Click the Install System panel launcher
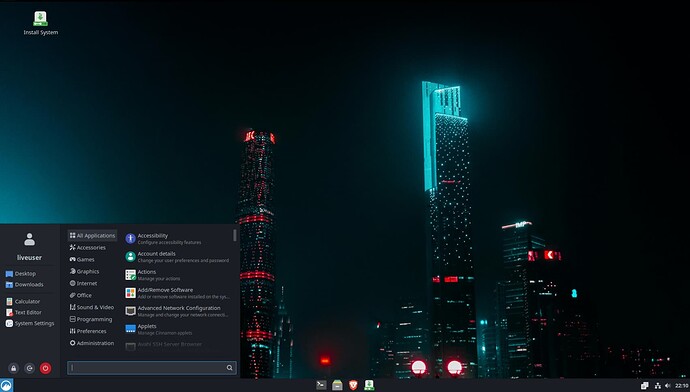The image size is (690, 392). (x=369, y=385)
